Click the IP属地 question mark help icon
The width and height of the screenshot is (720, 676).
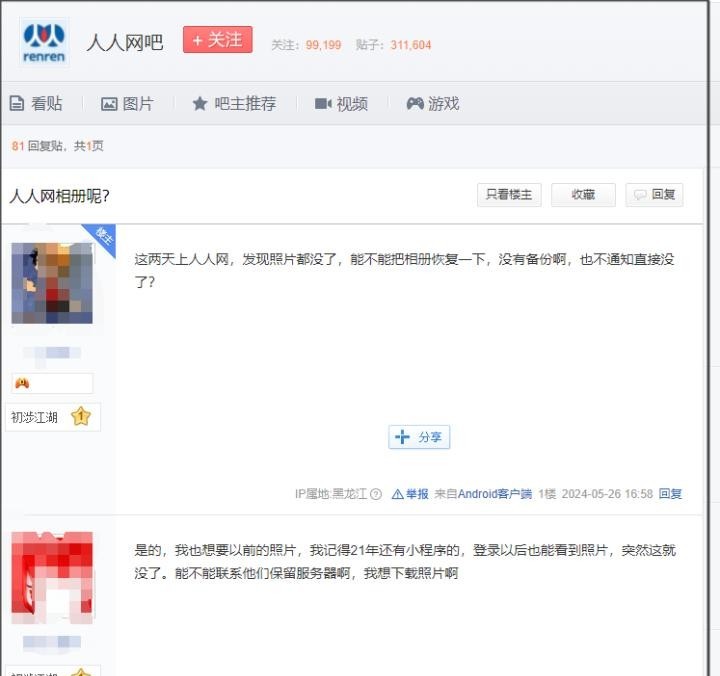pos(376,494)
